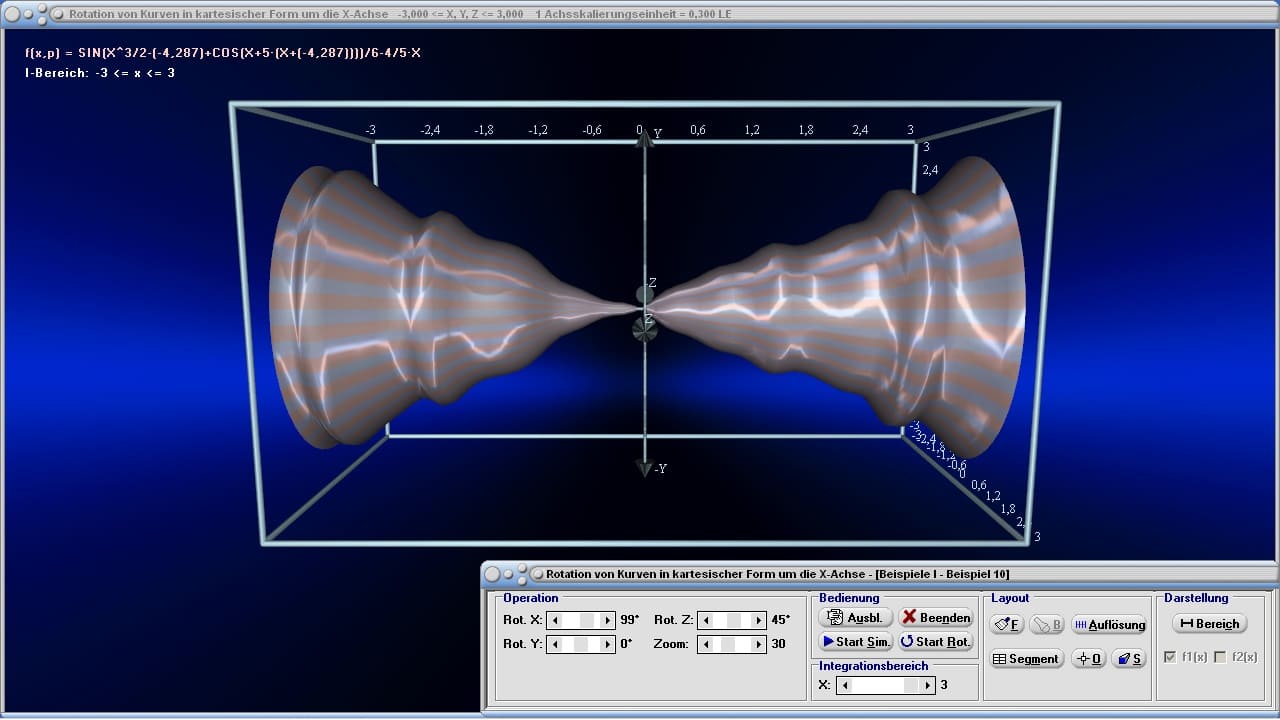Screen dimensions: 1280x720
Task: Decrease Integrationsbereich X with left arrow
Action: click(845, 686)
